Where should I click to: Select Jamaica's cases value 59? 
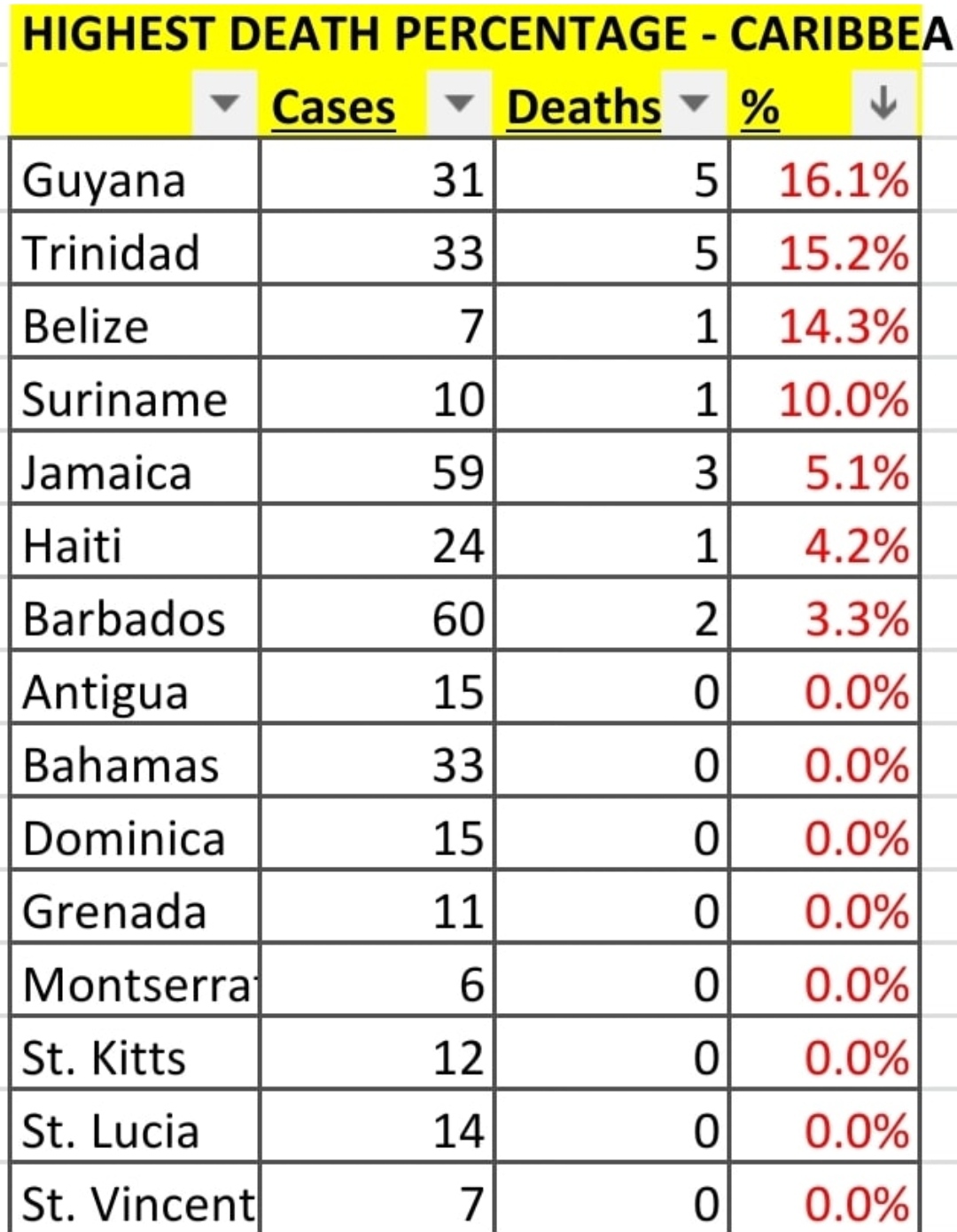(377, 472)
